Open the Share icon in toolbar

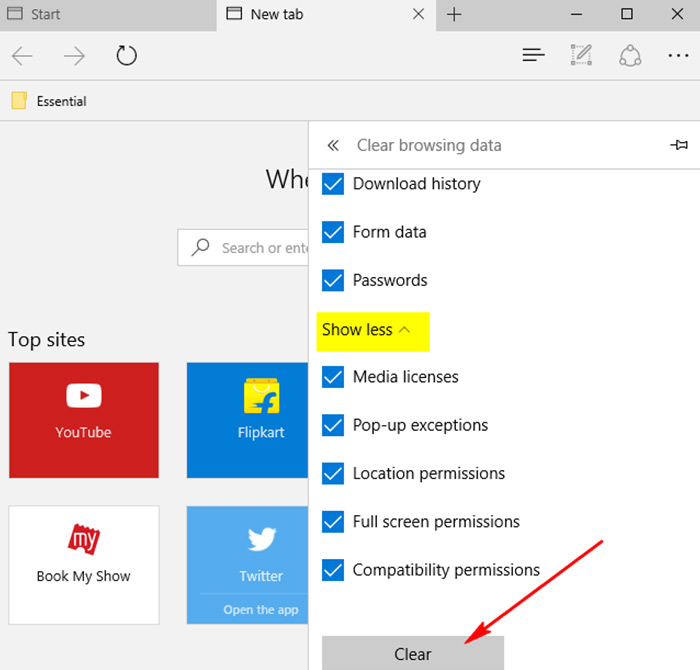coord(630,56)
